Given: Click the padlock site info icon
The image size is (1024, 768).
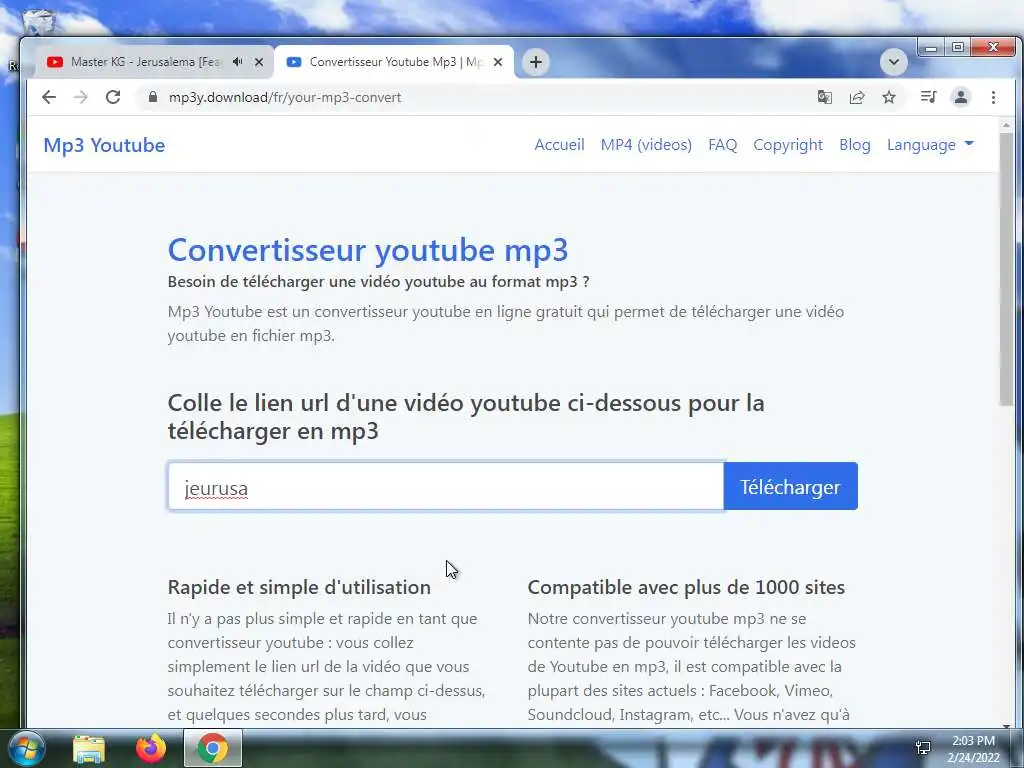Looking at the screenshot, I should coord(153,97).
